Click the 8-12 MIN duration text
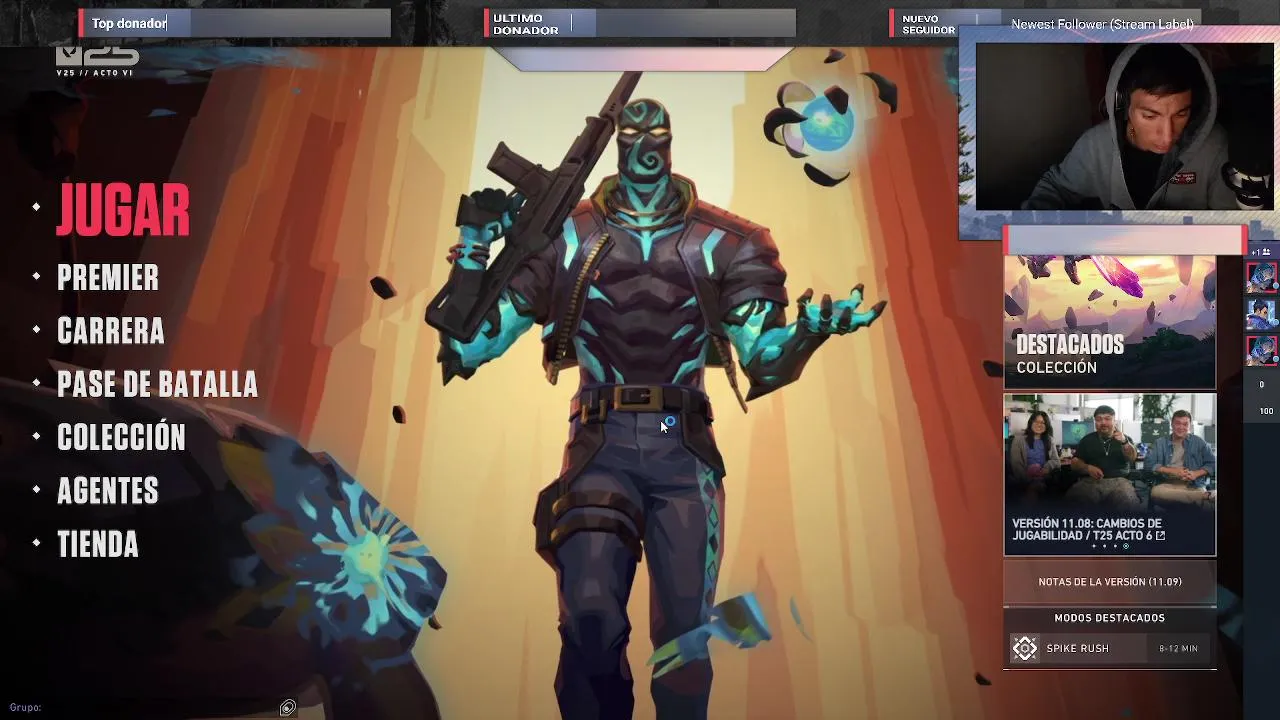This screenshot has width=1280, height=720. coord(1178,649)
